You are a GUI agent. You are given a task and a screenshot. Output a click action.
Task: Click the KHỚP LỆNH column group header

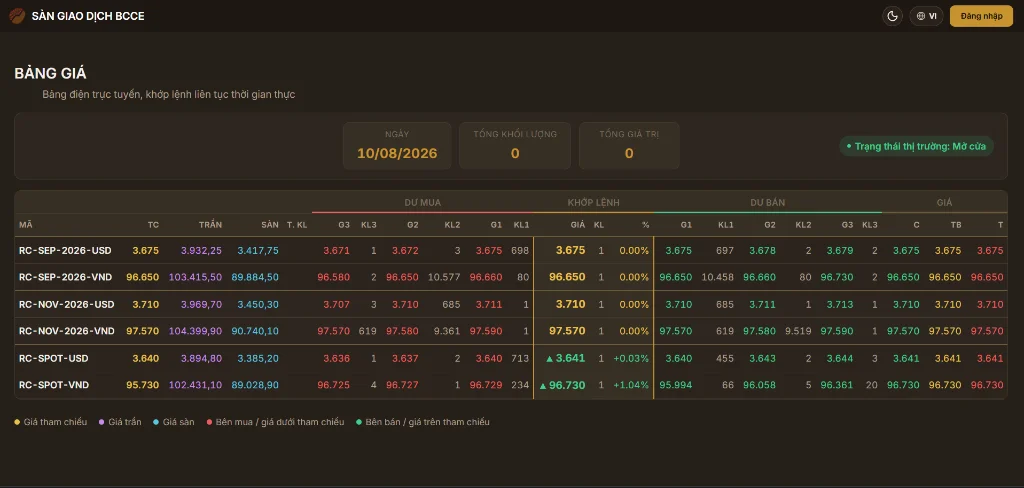593,203
